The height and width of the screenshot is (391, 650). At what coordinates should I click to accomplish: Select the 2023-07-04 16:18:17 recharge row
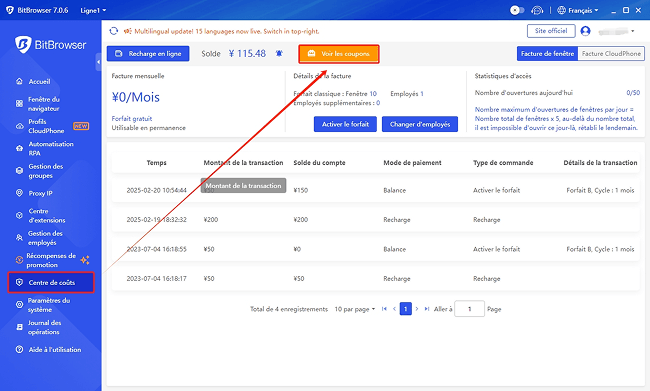(x=375, y=279)
